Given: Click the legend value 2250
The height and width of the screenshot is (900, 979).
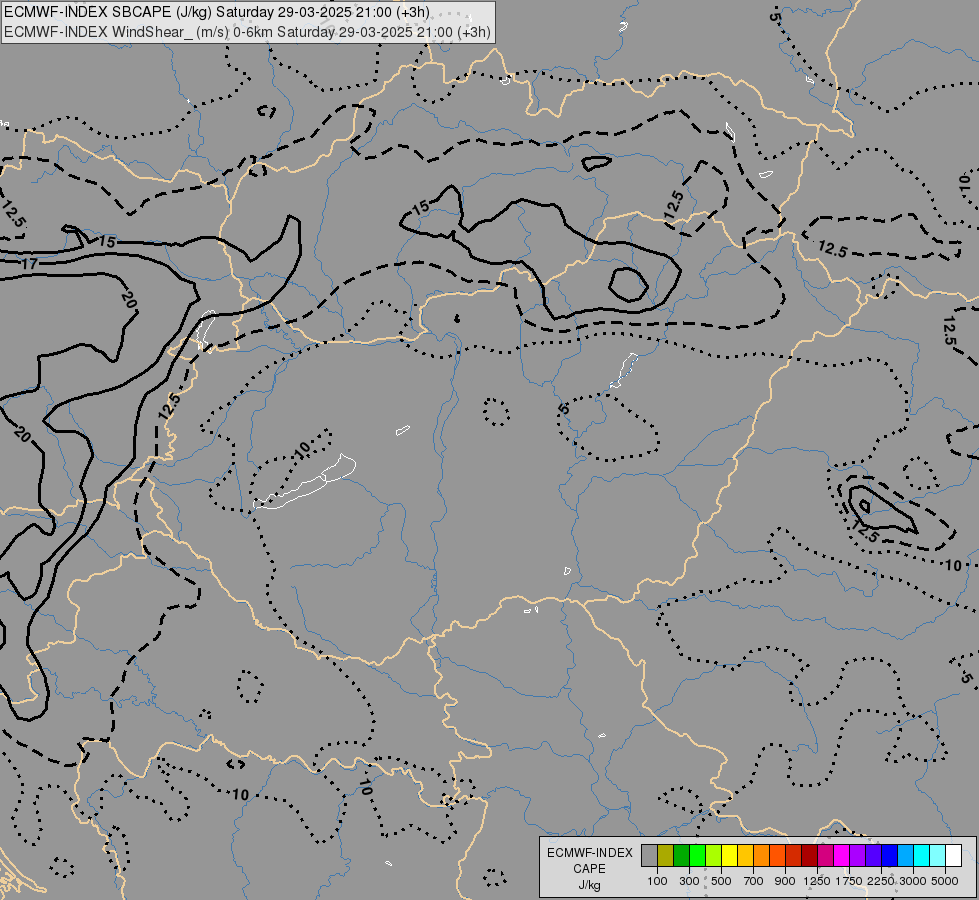Looking at the screenshot, I should pyautogui.click(x=881, y=881).
